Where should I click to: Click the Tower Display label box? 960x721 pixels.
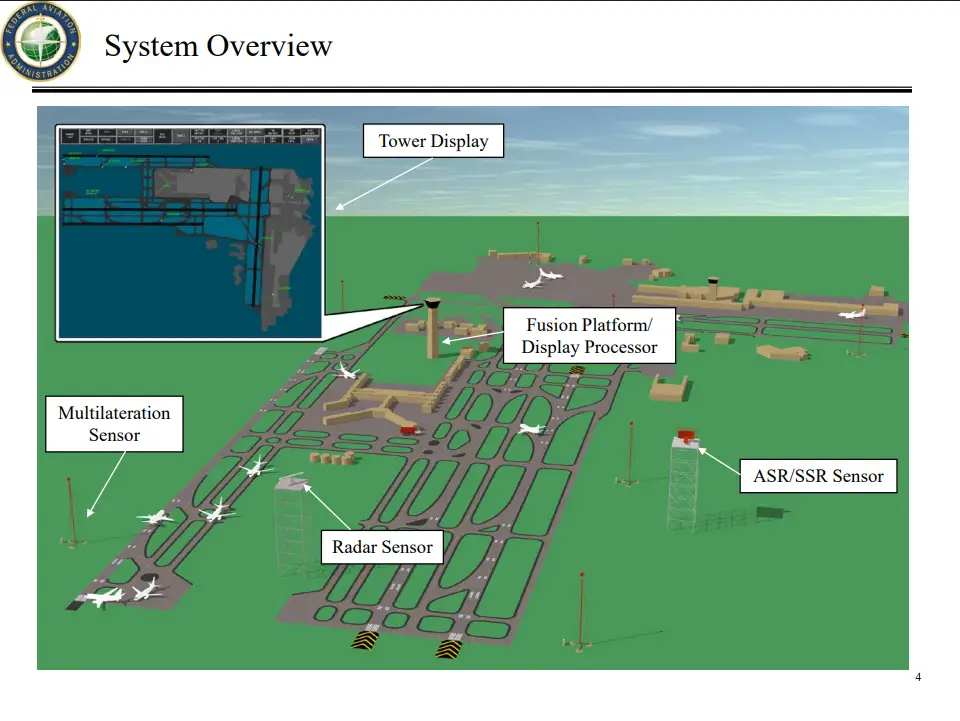tap(432, 141)
